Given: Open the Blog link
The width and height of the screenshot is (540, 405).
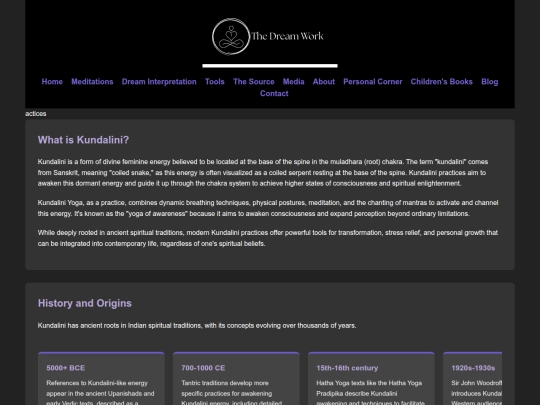Looking at the screenshot, I should click(x=490, y=82).
